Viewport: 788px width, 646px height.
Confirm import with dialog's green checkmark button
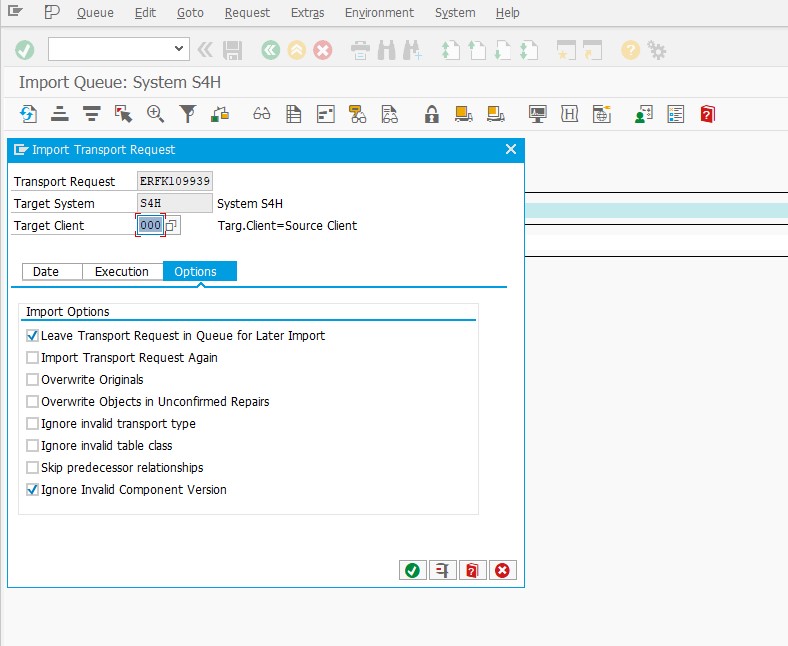tap(413, 570)
